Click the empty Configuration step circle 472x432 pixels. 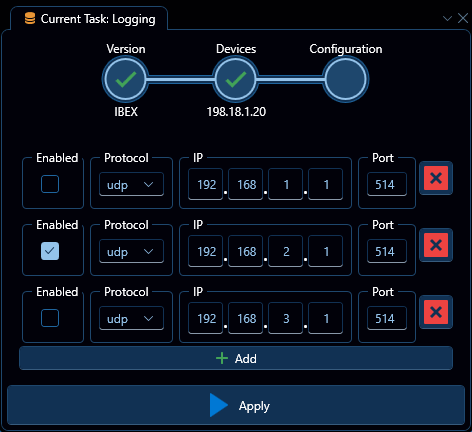346,79
